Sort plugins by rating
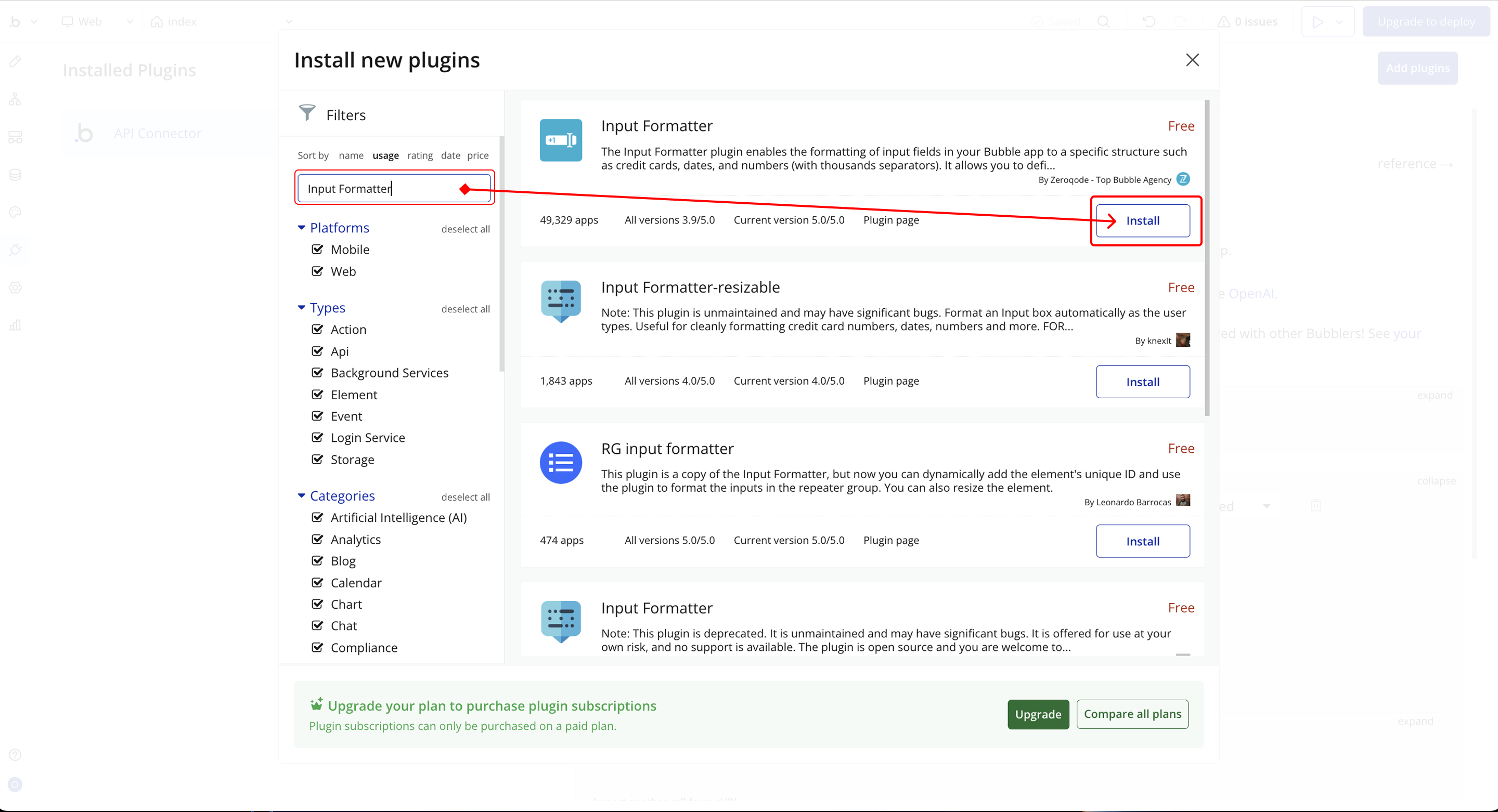This screenshot has height=812, width=1498. tap(420, 155)
